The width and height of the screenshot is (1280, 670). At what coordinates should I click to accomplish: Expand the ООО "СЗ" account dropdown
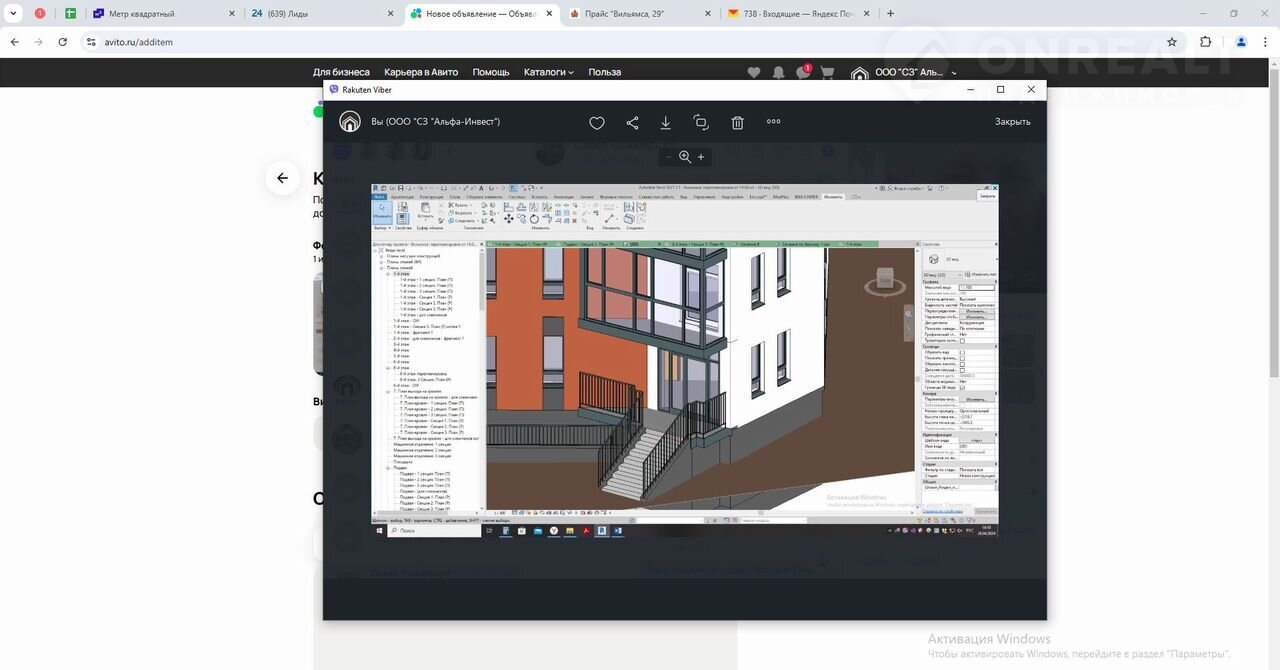[x=910, y=72]
